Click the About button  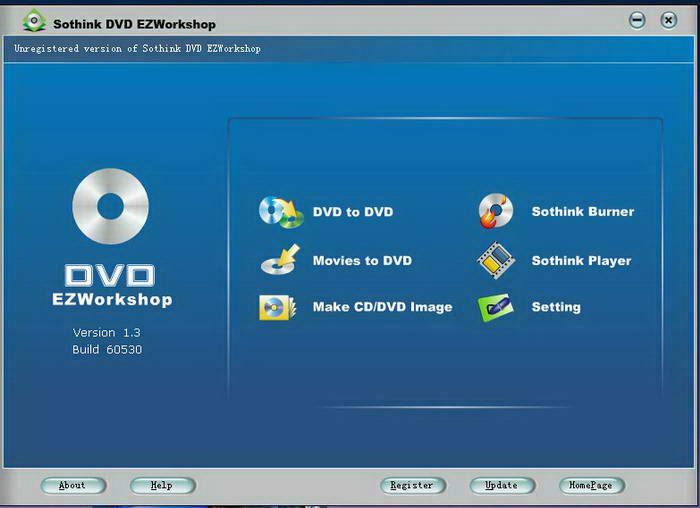pyautogui.click(x=73, y=485)
